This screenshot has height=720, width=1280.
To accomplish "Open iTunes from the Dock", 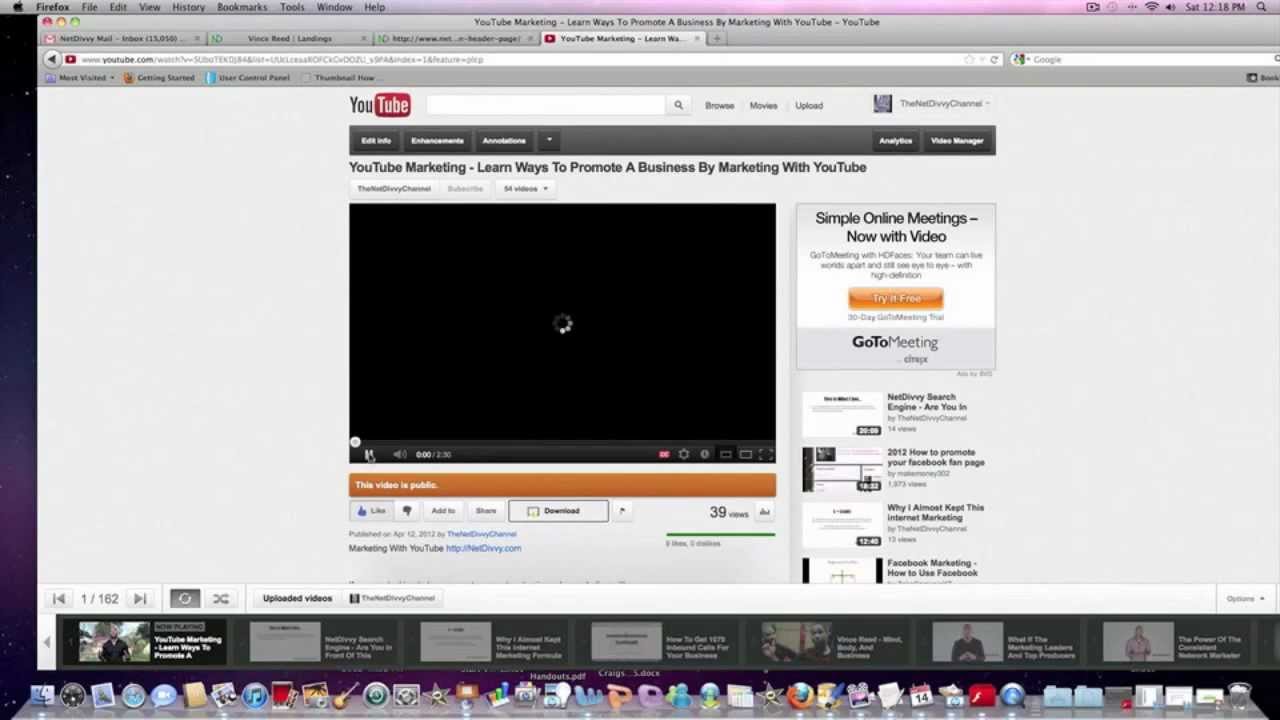I will pyautogui.click(x=254, y=695).
